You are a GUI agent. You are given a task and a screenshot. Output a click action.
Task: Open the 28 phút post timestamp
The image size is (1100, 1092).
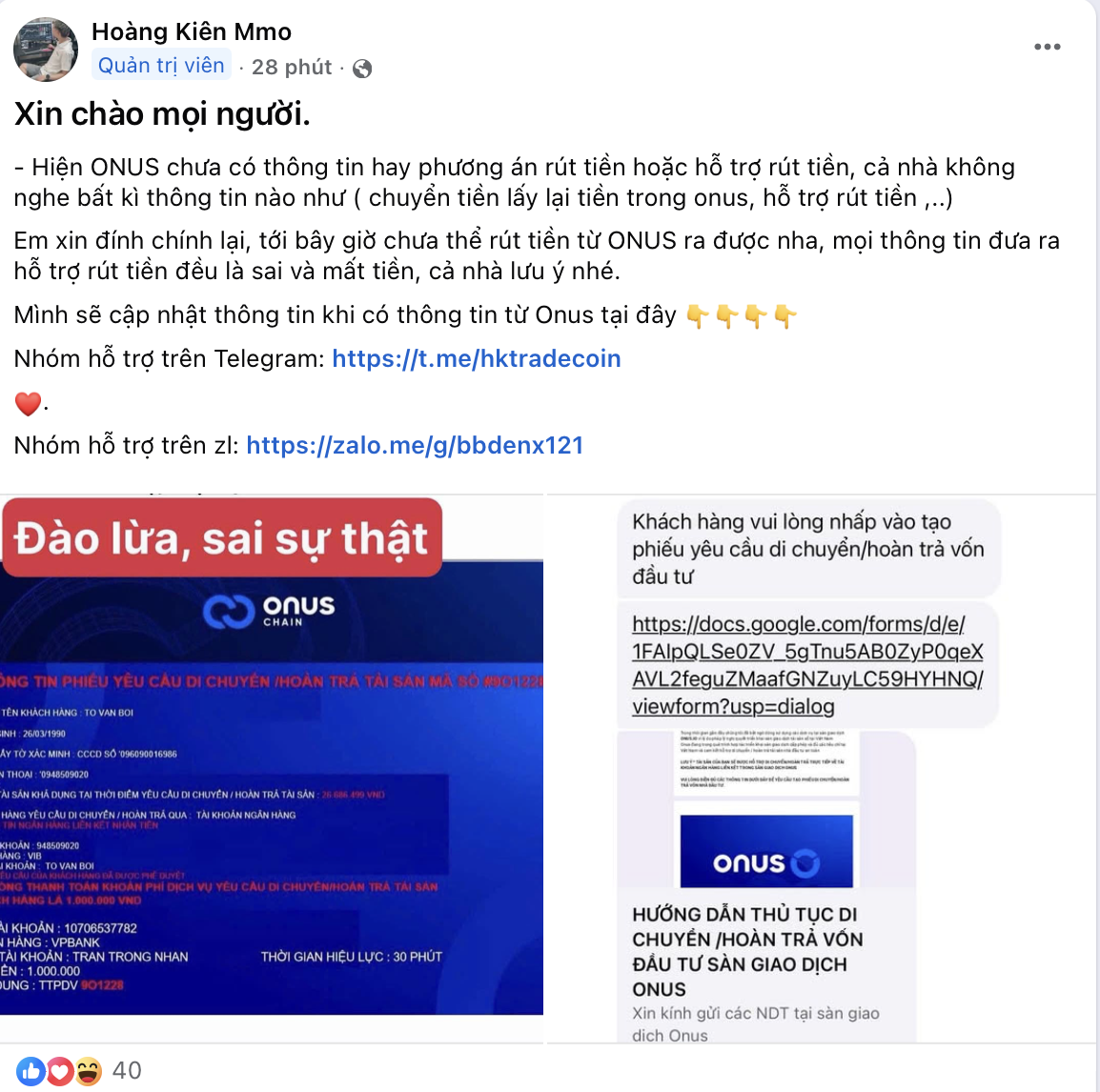coord(291,67)
